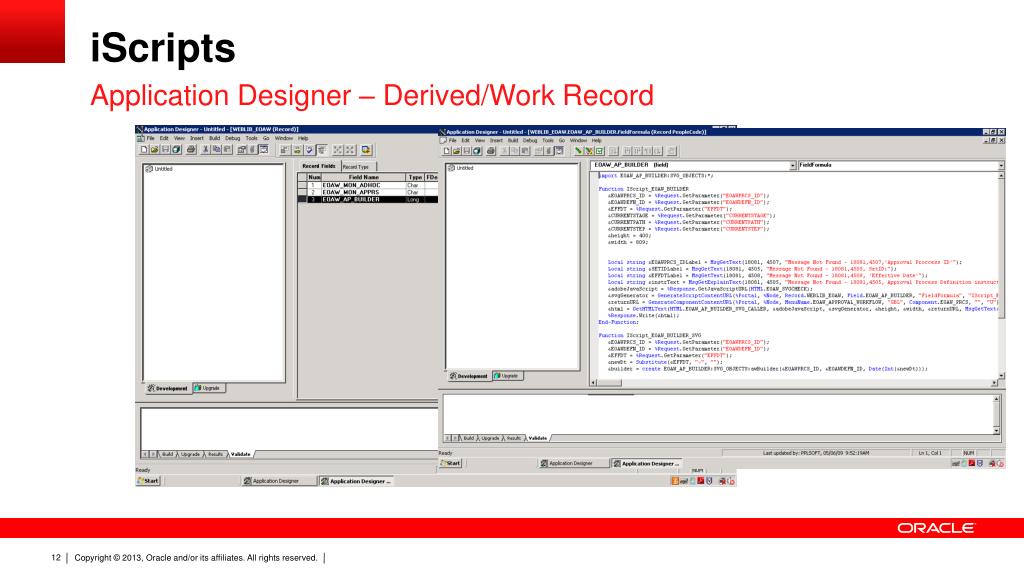Screen dimensions: 1024x576
Task: Switch to Record Type tab
Action: pyautogui.click(x=357, y=167)
